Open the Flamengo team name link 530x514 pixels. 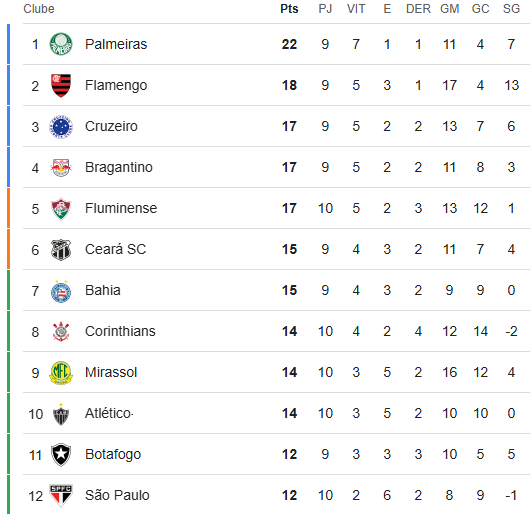[116, 85]
